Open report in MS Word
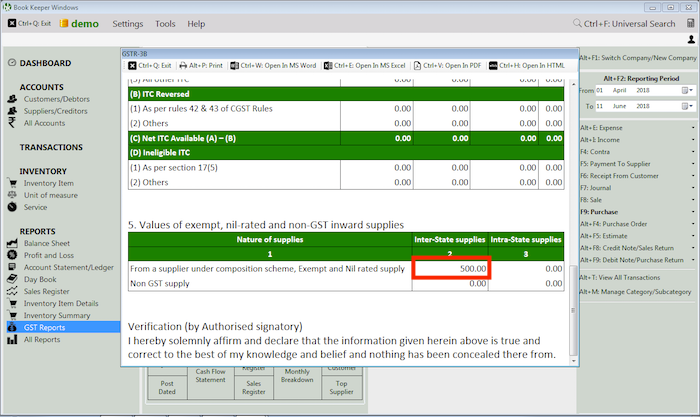 tap(273, 66)
